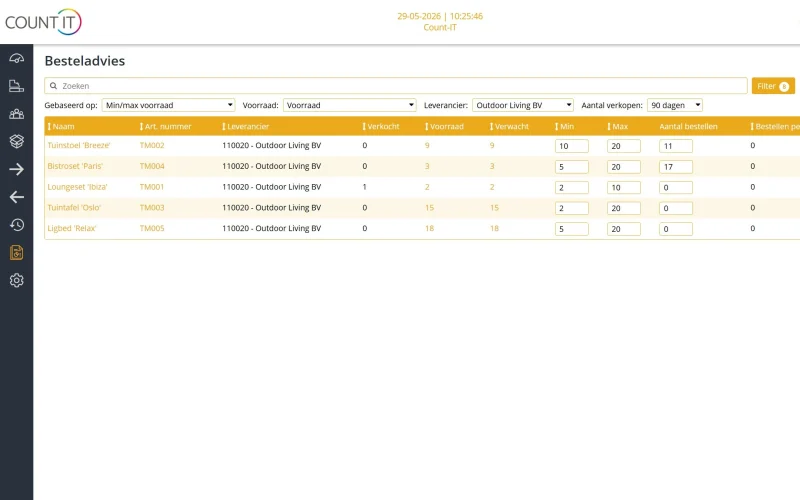Viewport: 800px width, 500px height.
Task: Click the Filter button
Action: click(773, 86)
